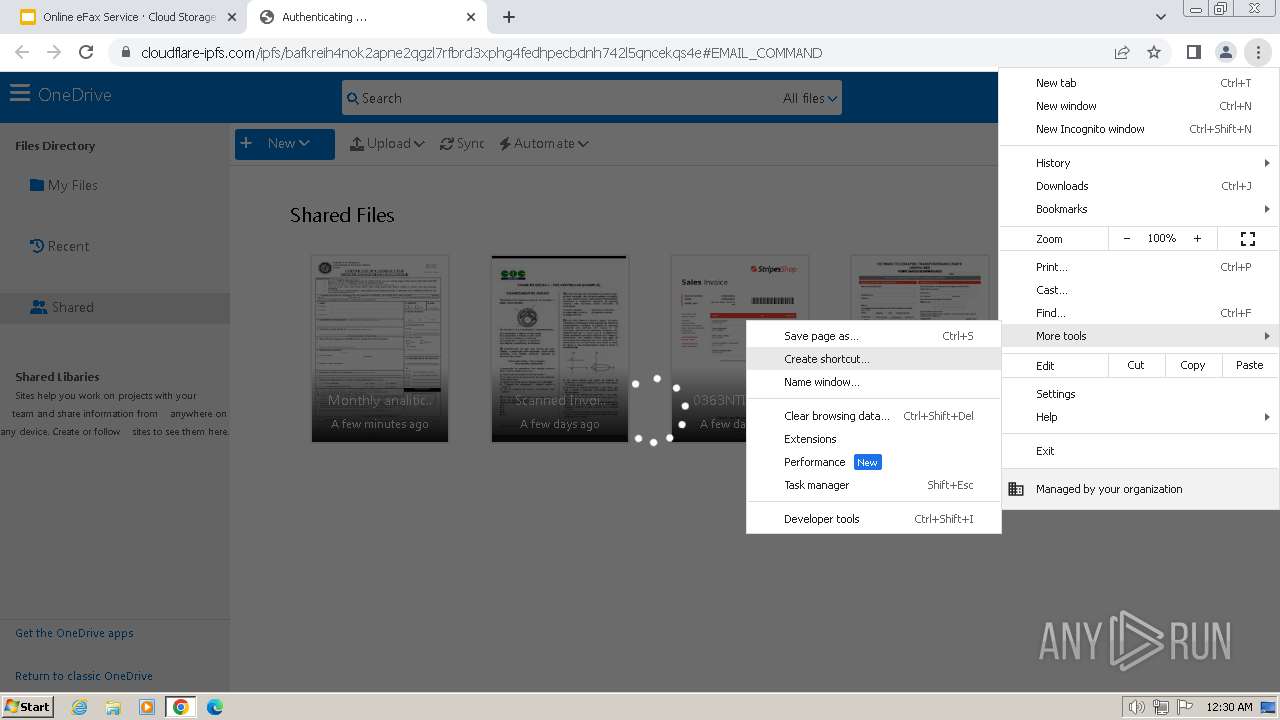The width and height of the screenshot is (1280, 720).
Task: Choose Name window in submenu
Action: [x=873, y=382]
